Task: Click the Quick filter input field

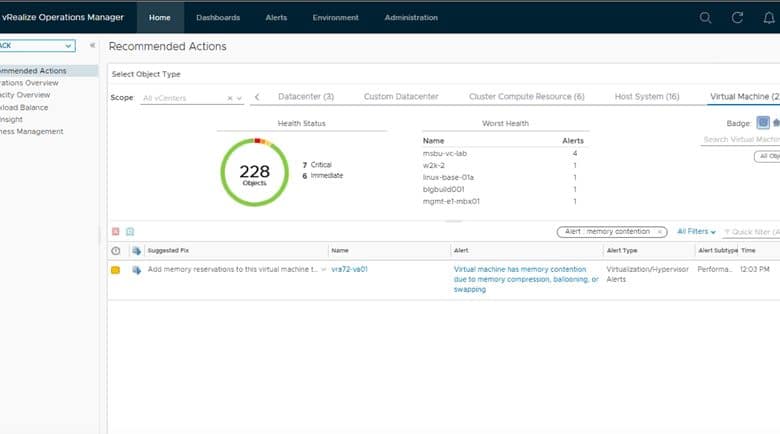Action: (x=751, y=232)
